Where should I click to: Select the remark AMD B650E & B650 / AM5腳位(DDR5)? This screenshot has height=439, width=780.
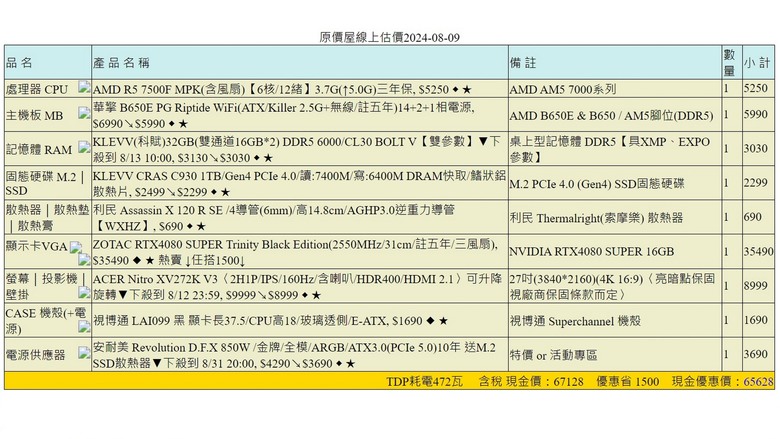click(611, 115)
